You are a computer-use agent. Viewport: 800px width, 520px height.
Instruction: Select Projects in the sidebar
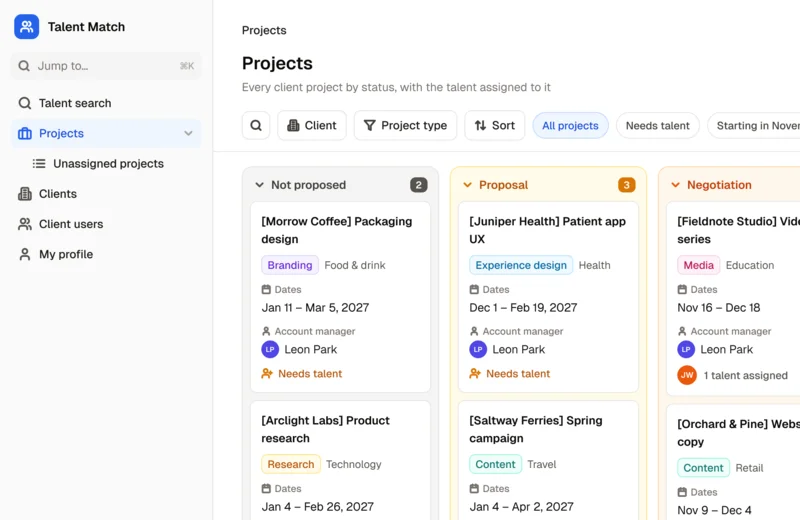coord(106,133)
